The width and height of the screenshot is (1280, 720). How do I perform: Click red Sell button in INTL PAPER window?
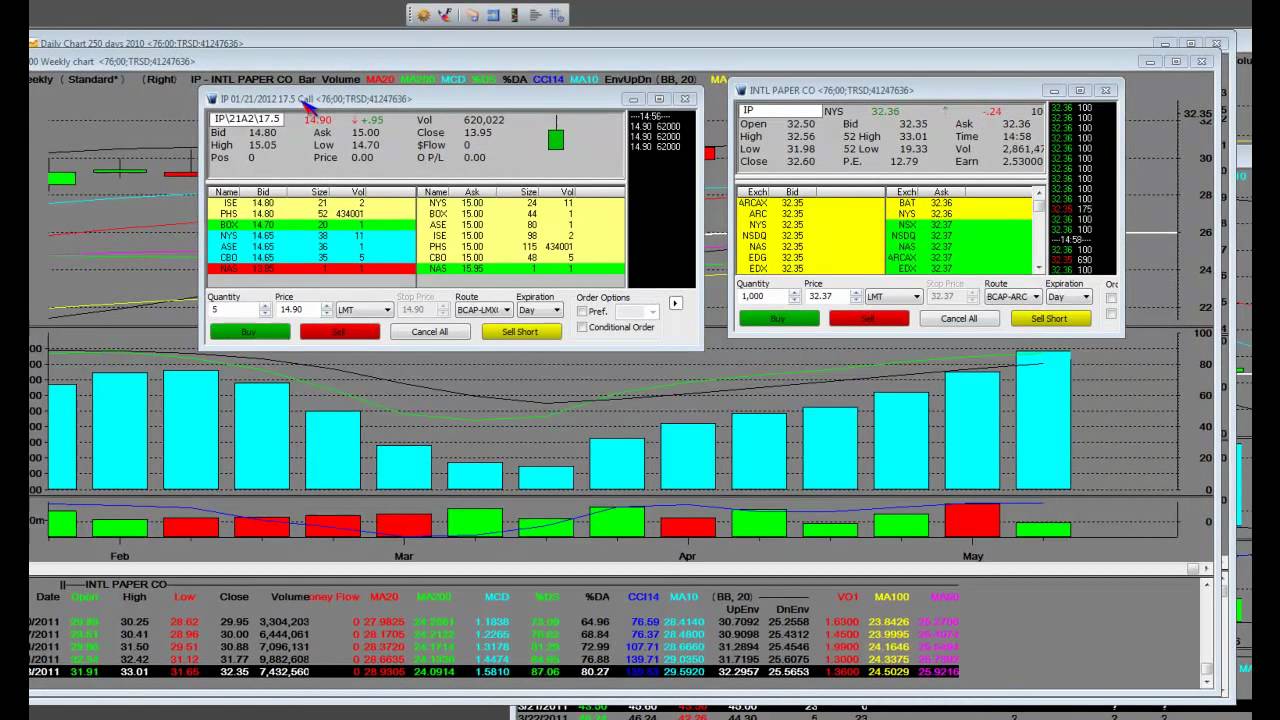pos(869,319)
